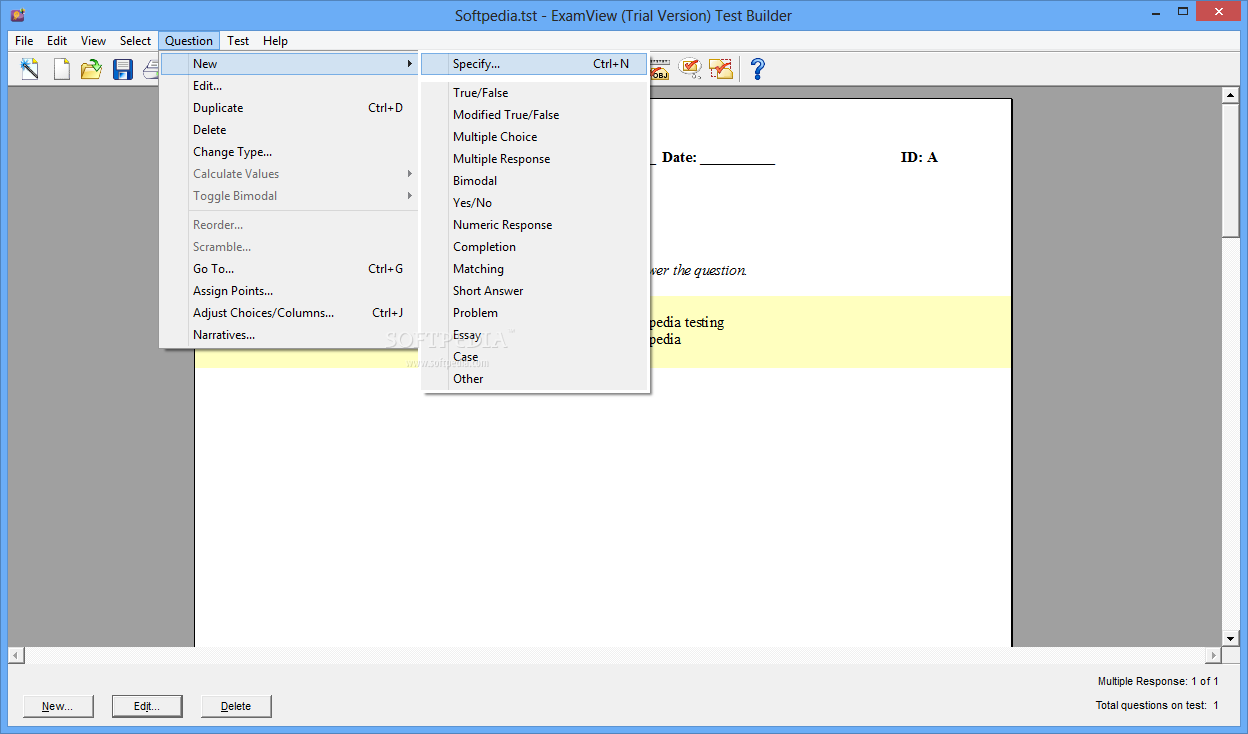Click the New... button at bottom
This screenshot has width=1248, height=734.
tap(58, 706)
